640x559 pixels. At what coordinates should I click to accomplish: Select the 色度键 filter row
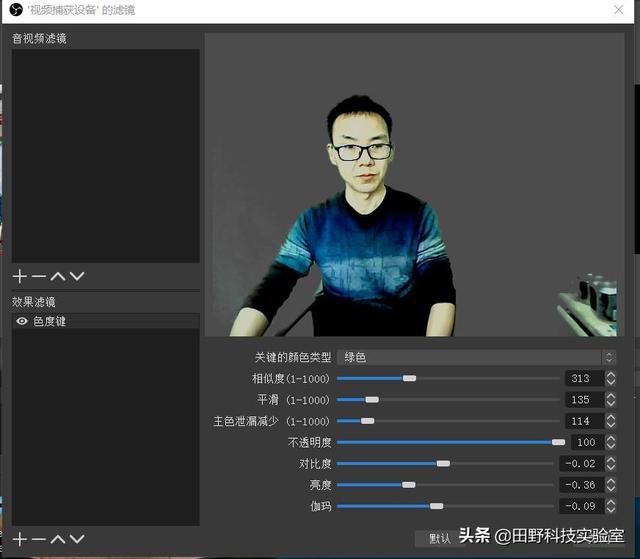[x=106, y=321]
